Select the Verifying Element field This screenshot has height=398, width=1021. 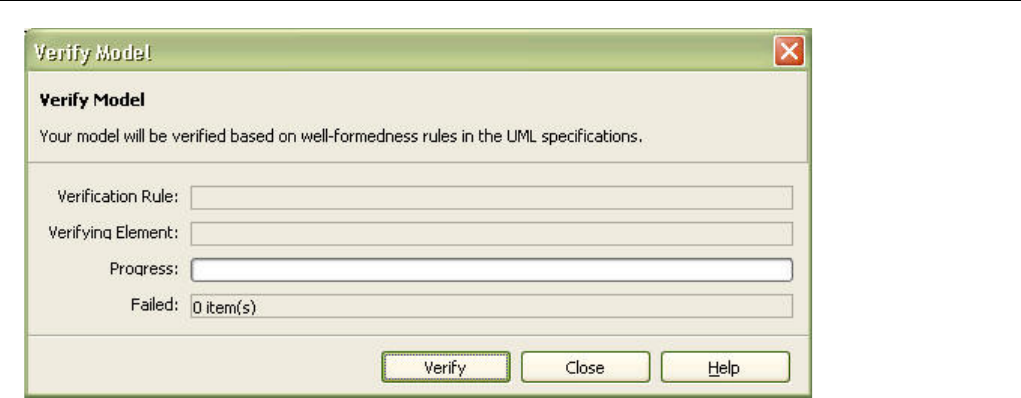tap(492, 233)
